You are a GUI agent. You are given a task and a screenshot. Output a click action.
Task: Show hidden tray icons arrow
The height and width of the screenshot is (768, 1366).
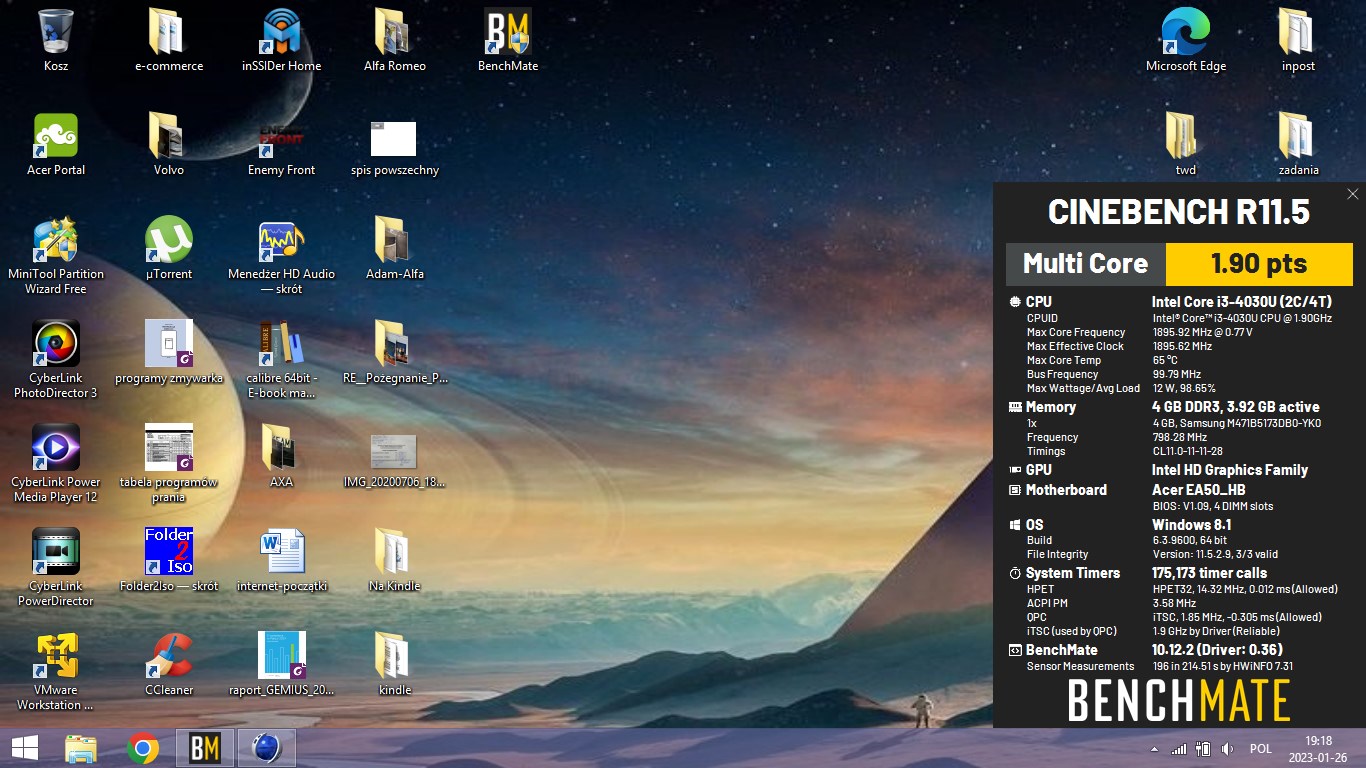click(x=1155, y=749)
